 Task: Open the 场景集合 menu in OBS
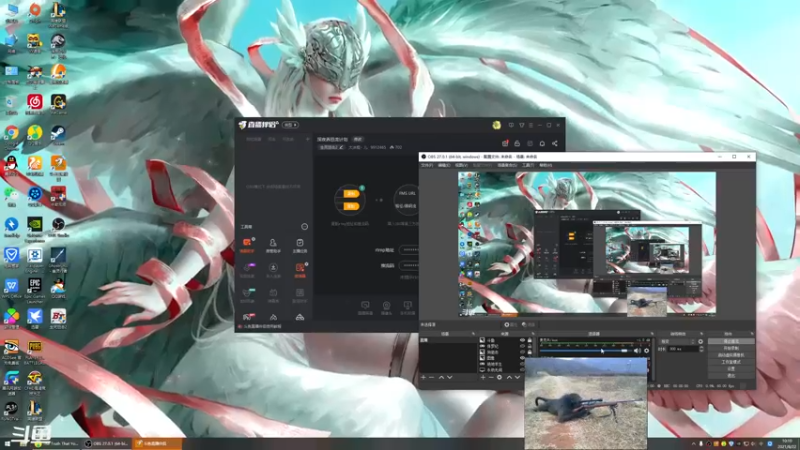pos(507,165)
